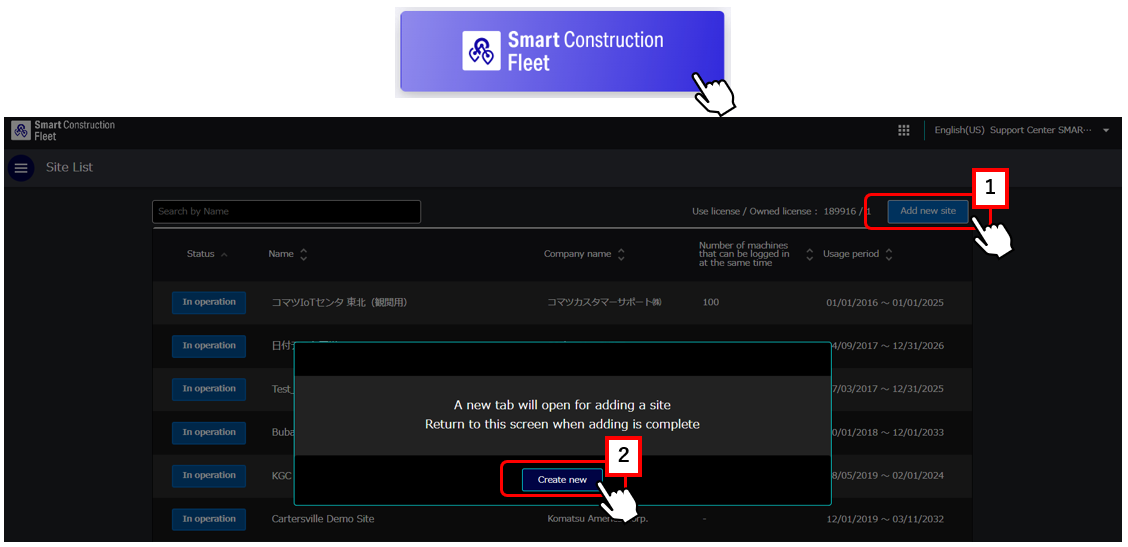Click the Create new button

click(562, 479)
